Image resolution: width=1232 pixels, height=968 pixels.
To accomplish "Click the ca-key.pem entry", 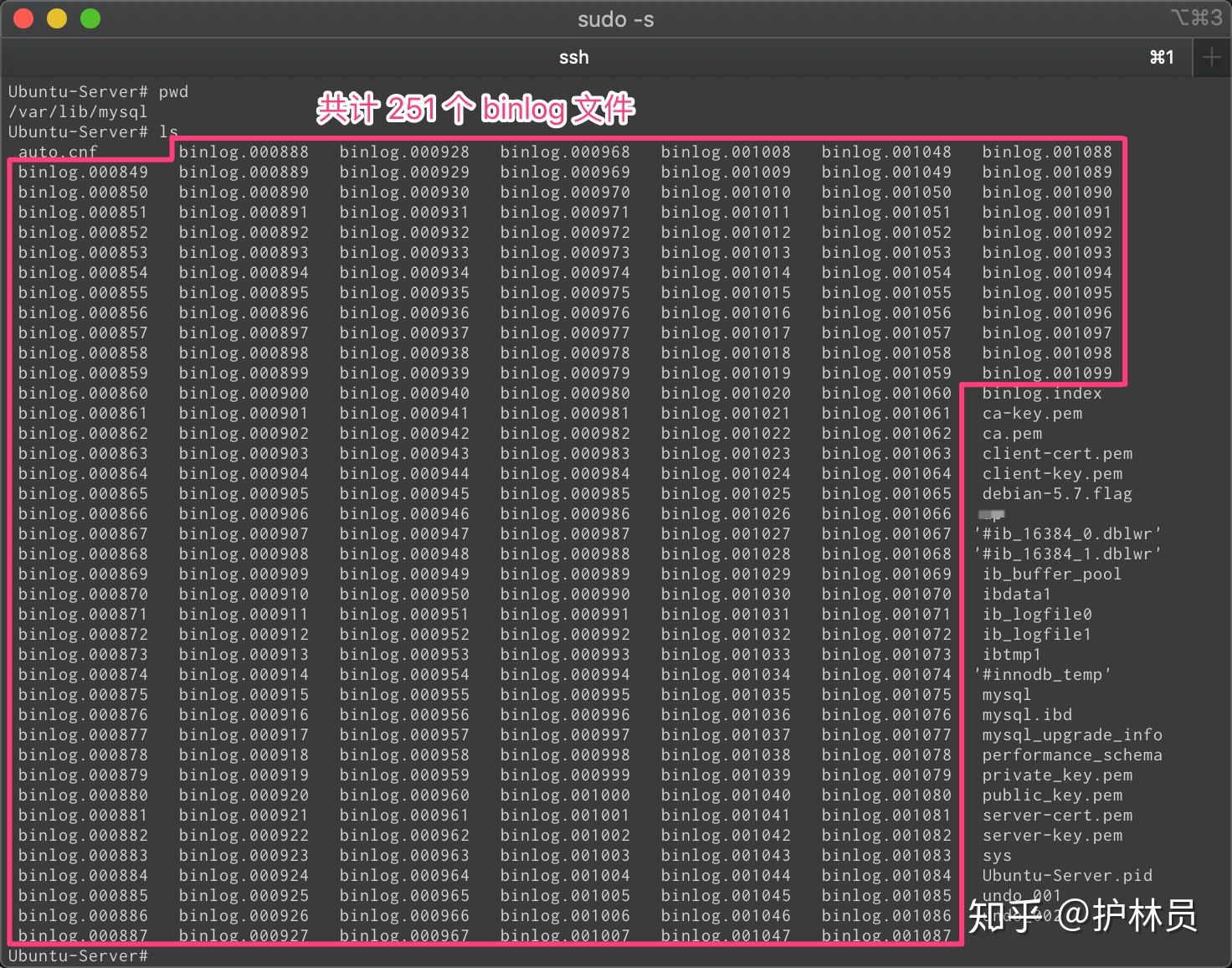I will 1033,413.
